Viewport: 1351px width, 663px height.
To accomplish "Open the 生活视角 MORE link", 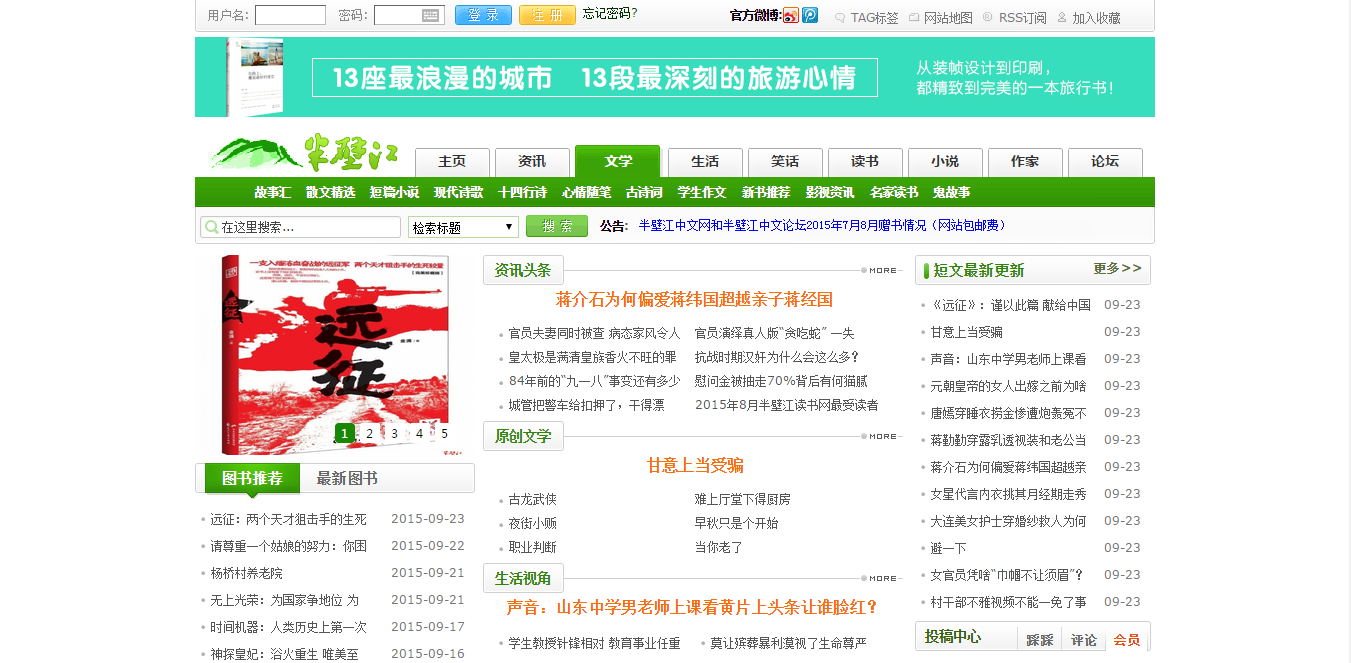I will tap(883, 578).
